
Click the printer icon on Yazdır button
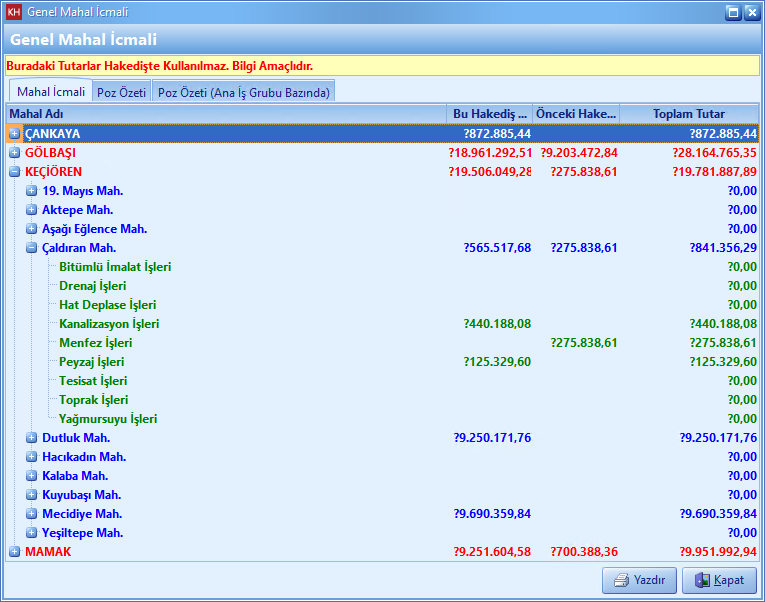(621, 580)
